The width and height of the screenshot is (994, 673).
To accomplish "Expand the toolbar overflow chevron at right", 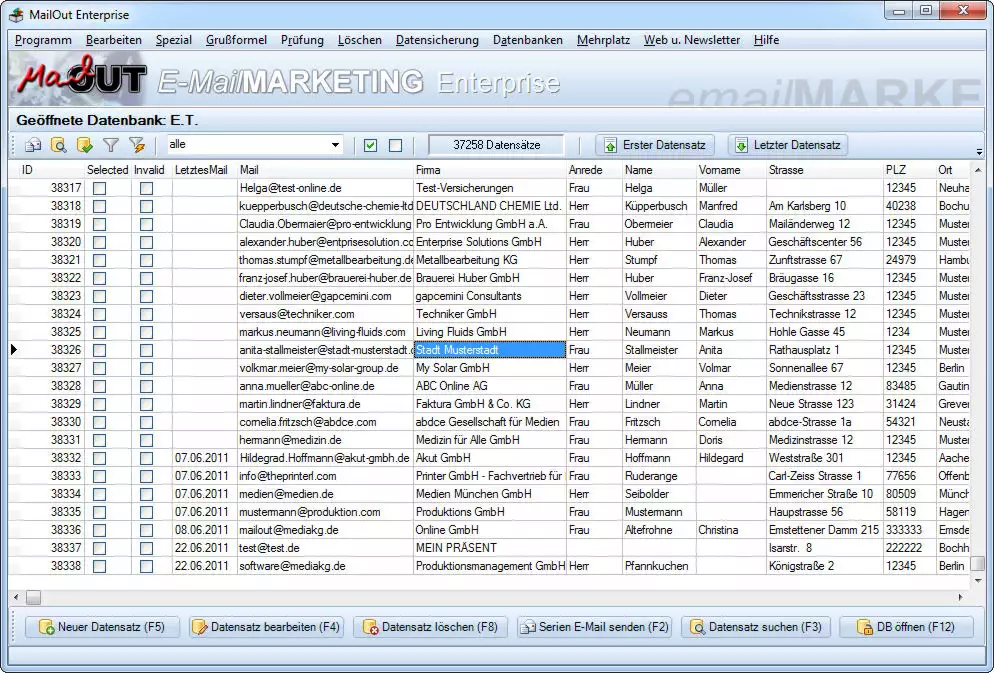I will [979, 152].
